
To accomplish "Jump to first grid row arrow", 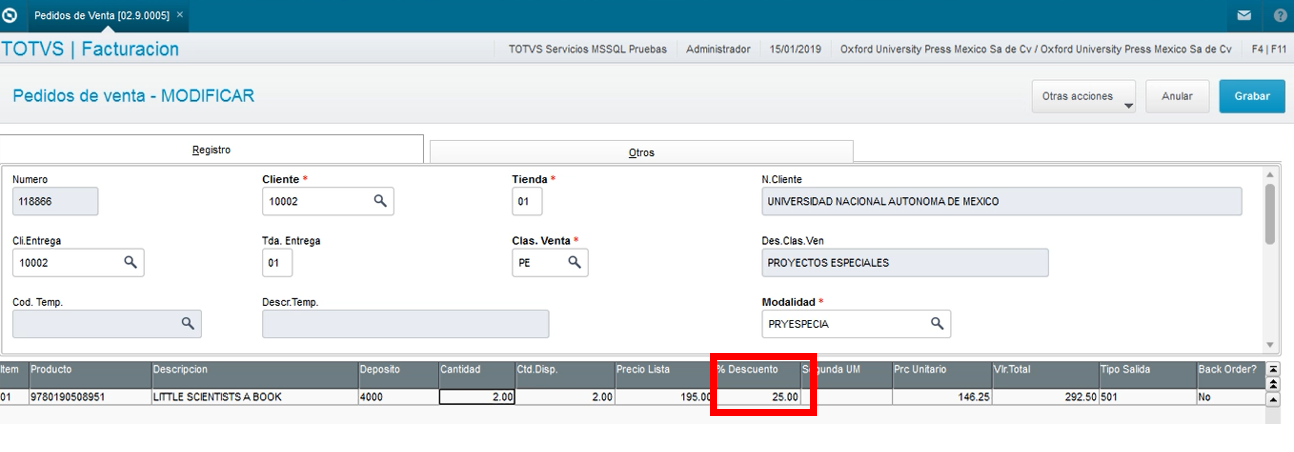I will [x=1273, y=369].
